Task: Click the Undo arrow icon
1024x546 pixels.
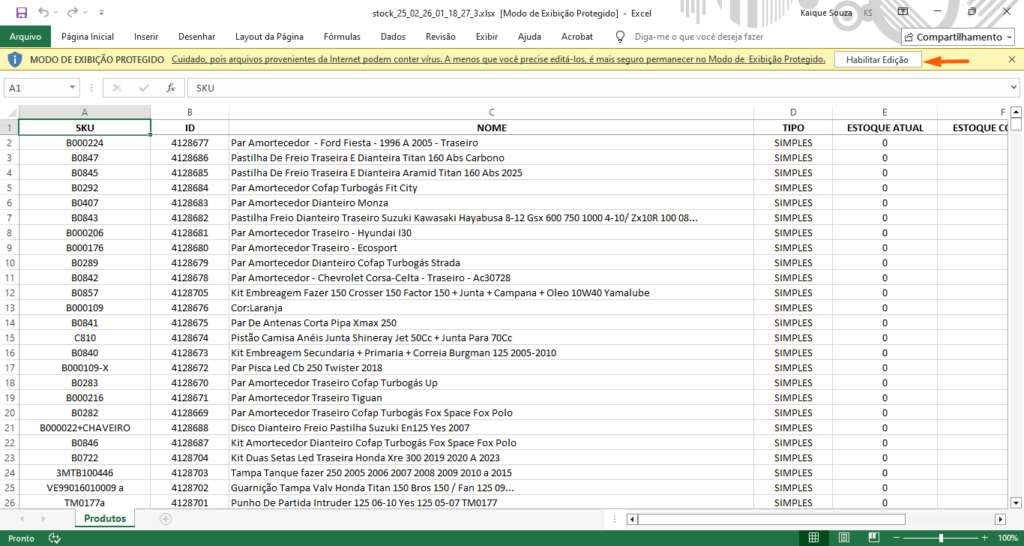Action: (42, 12)
